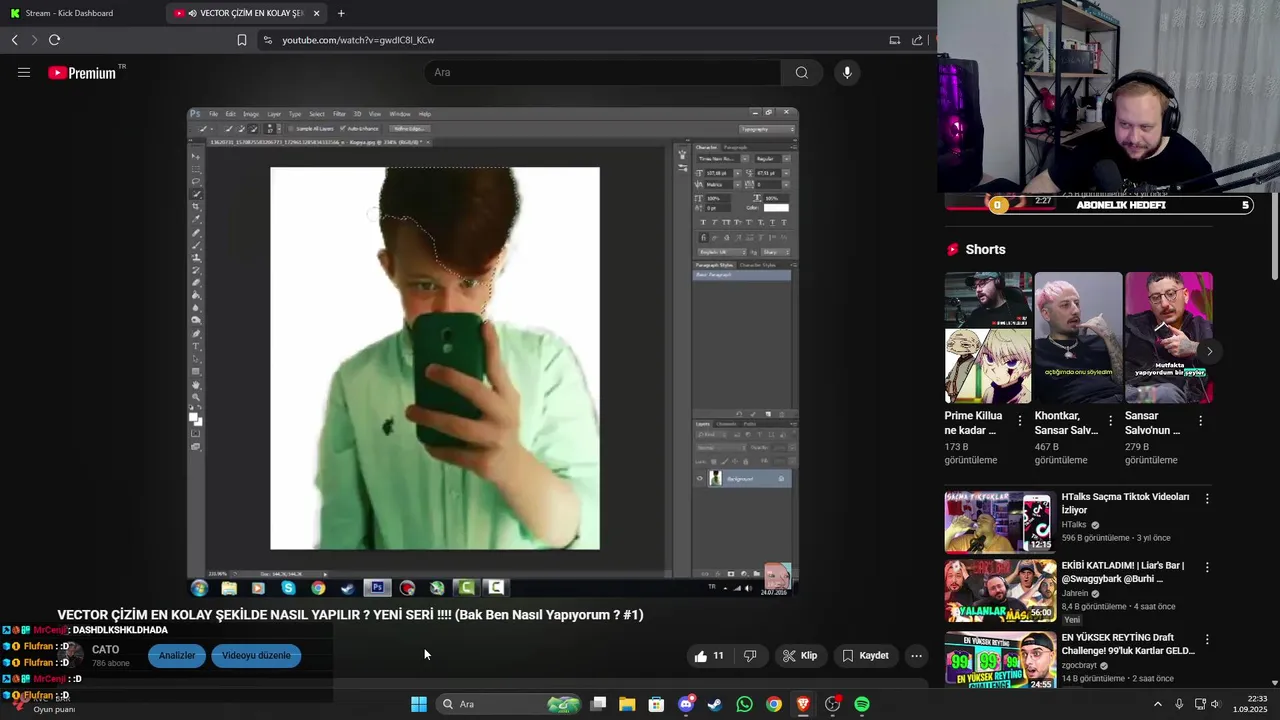This screenshot has width=1280, height=720.
Task: Open options menu for EKİBİ KATLADIM video
Action: (1207, 567)
